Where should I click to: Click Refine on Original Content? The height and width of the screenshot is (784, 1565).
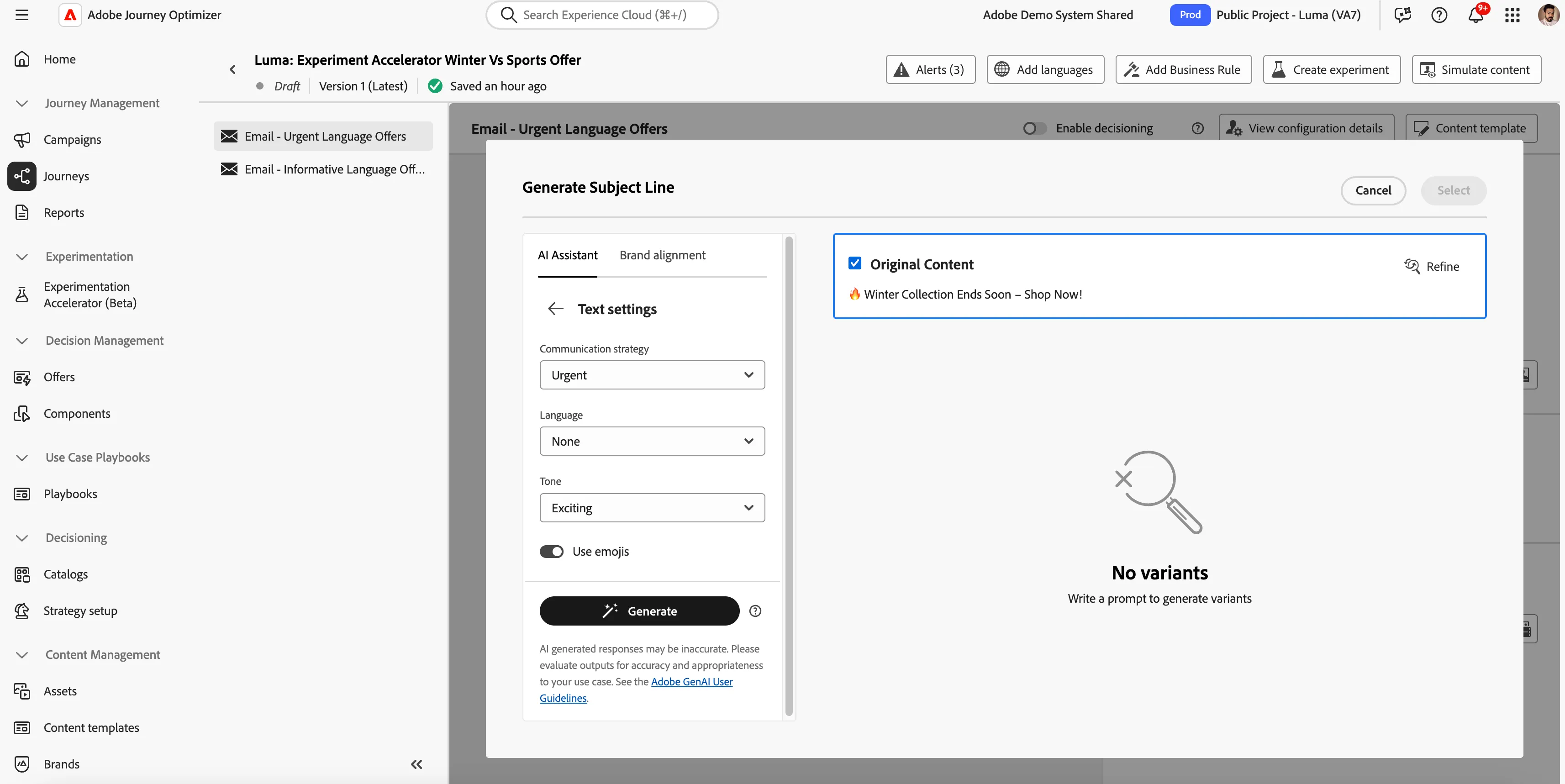[1431, 267]
